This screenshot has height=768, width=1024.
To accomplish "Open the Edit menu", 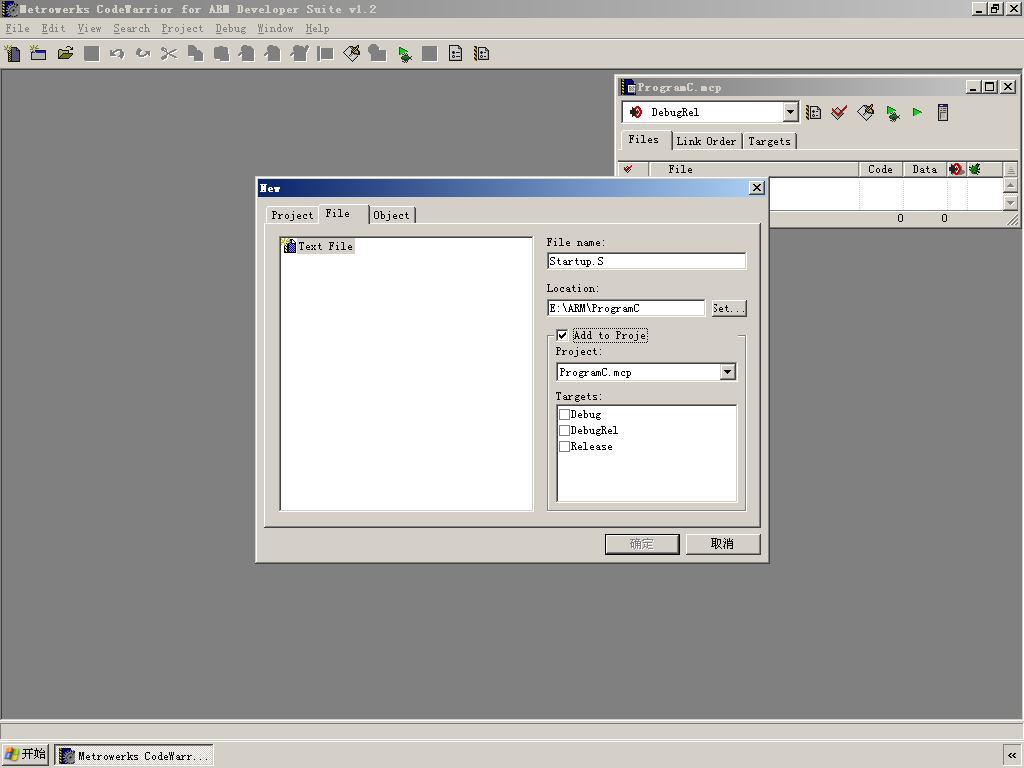I will pos(53,29).
